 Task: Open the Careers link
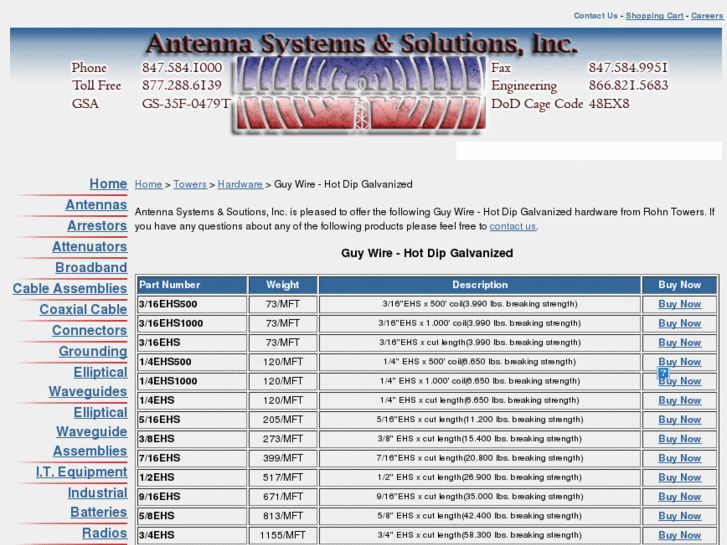coord(707,16)
